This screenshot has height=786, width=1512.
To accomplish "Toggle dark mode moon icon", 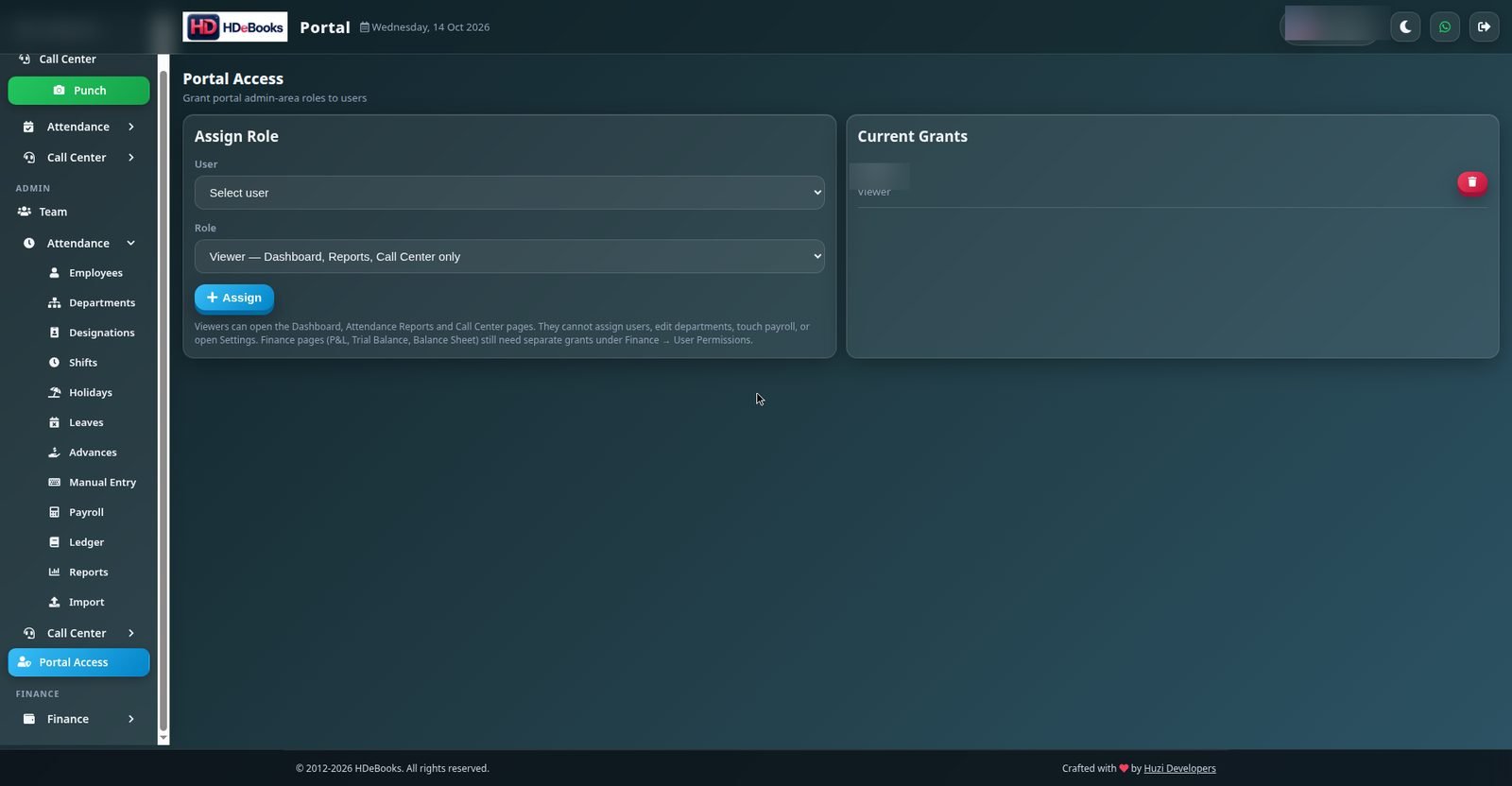I will [x=1405, y=26].
